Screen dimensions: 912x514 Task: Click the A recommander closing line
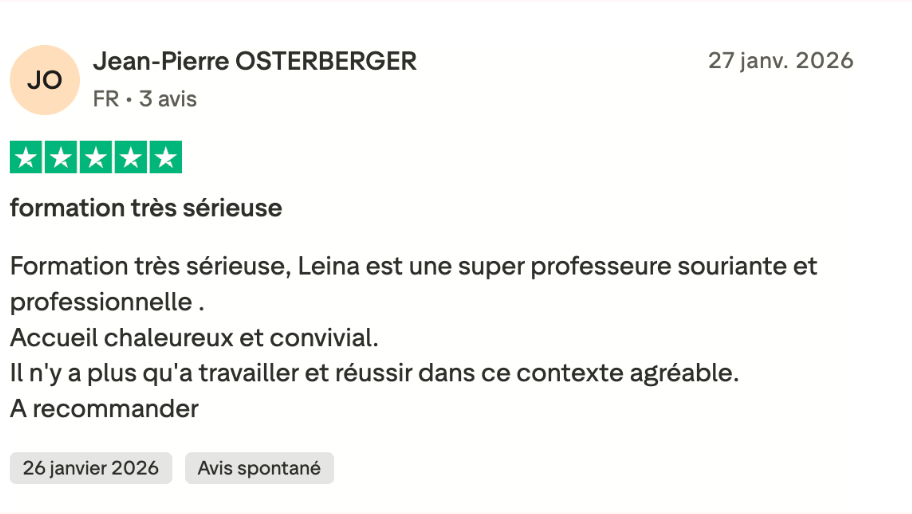pos(104,409)
